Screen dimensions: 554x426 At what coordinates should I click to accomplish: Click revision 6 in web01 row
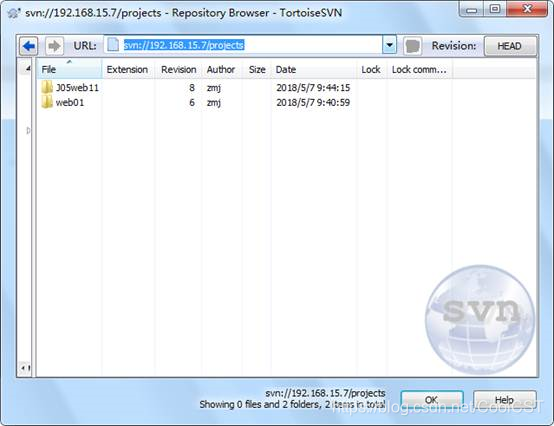coord(192,103)
